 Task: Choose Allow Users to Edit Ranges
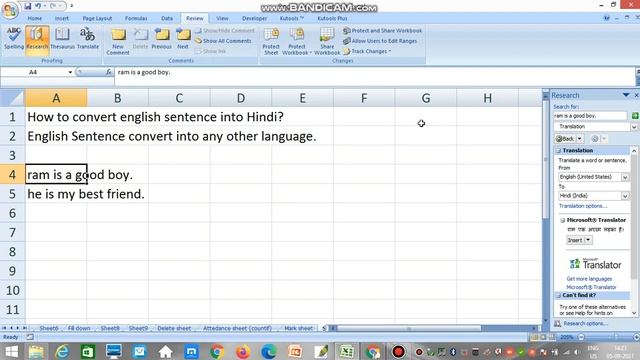(x=380, y=41)
